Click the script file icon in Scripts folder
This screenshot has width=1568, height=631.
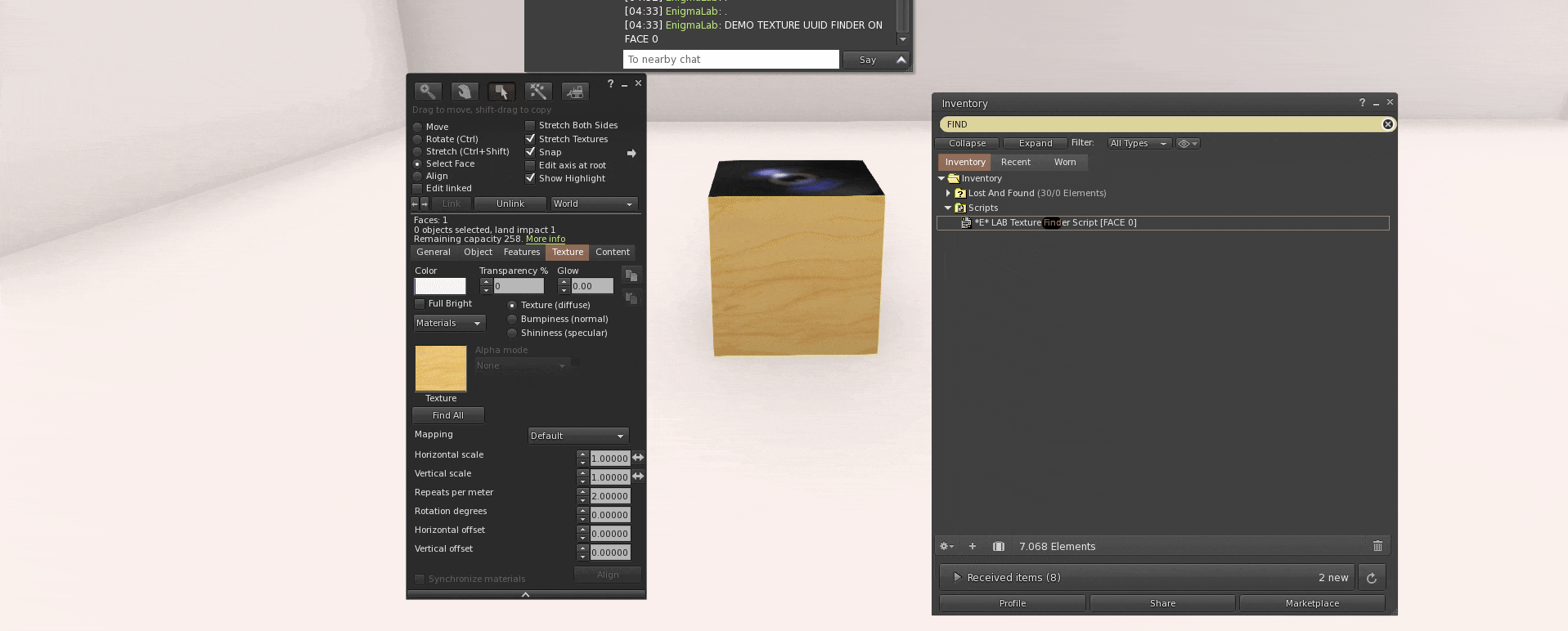(966, 222)
